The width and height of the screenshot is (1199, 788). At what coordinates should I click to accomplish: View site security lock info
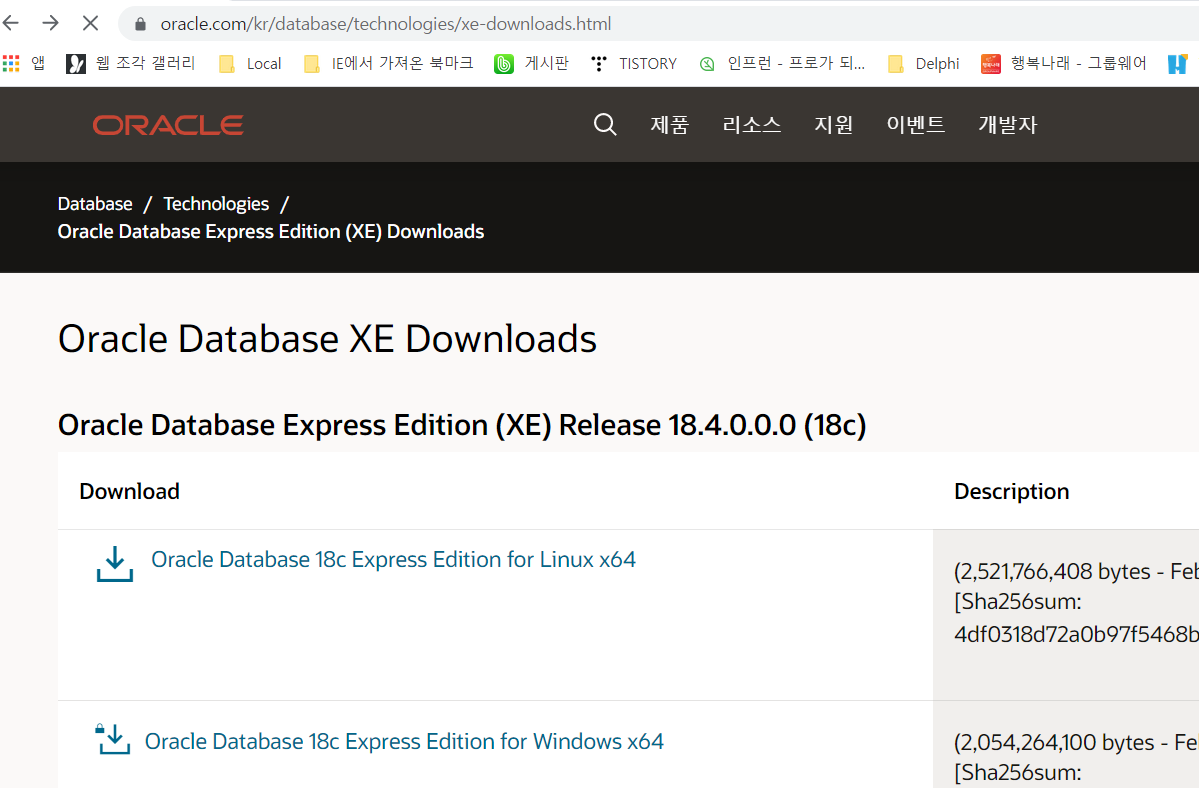pyautogui.click(x=140, y=24)
